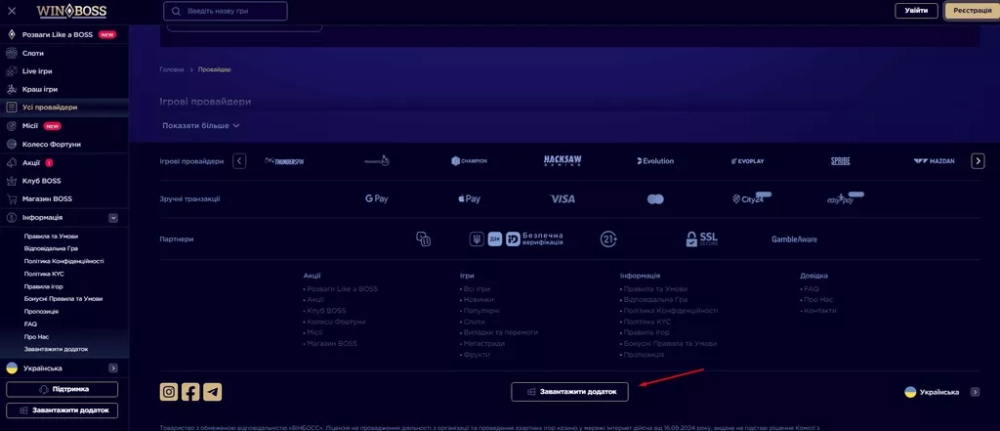Open Випадки та перемоги in the footer
This screenshot has width=1000, height=431.
tap(501, 332)
